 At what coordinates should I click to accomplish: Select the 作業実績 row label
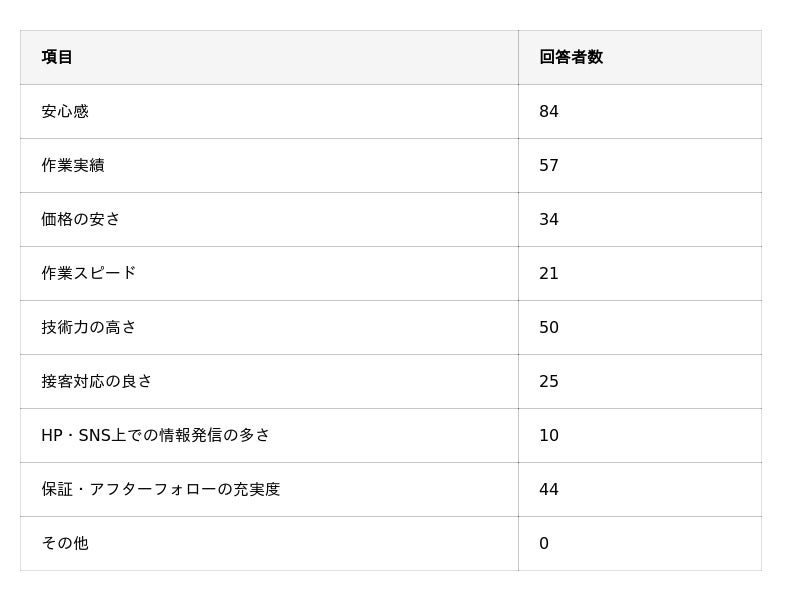coord(73,165)
